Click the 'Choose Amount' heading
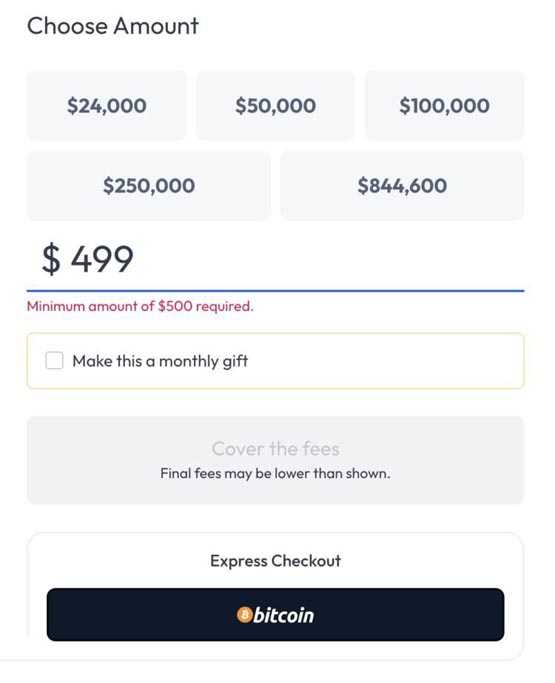The width and height of the screenshot is (555, 683). (x=113, y=26)
